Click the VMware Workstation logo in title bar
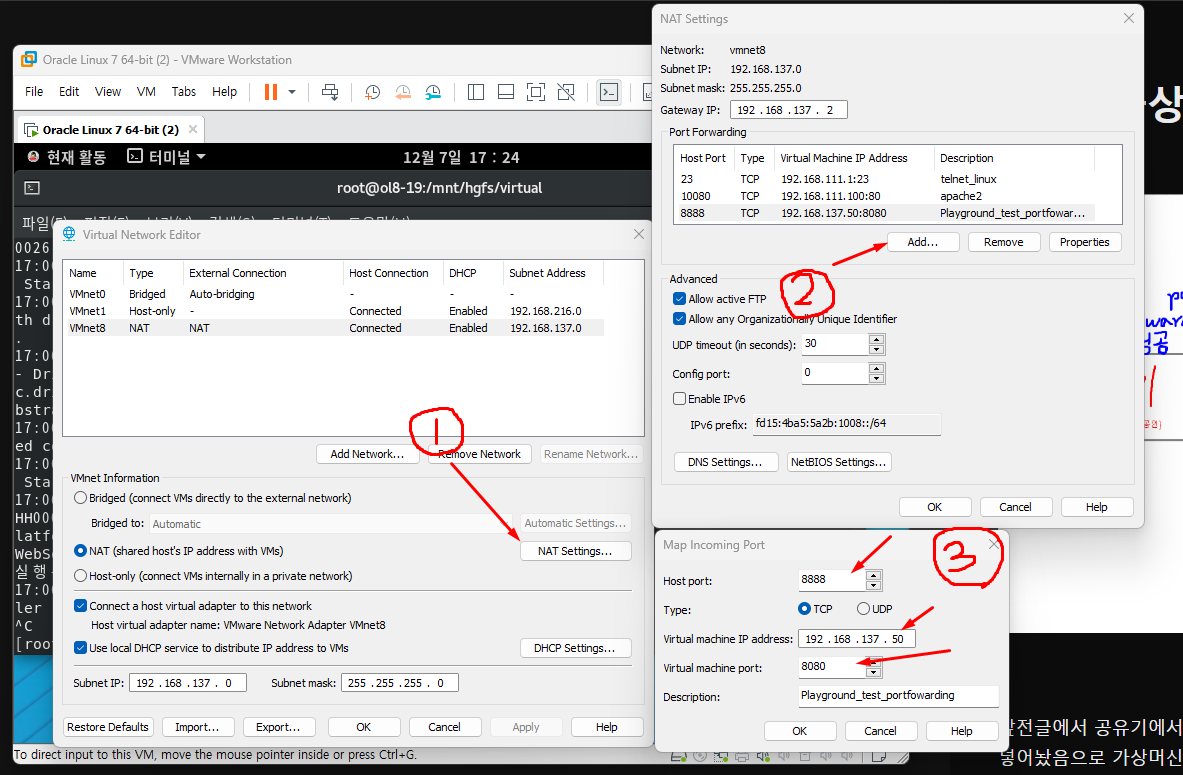Screen dimensions: 1183x775 pos(29,59)
